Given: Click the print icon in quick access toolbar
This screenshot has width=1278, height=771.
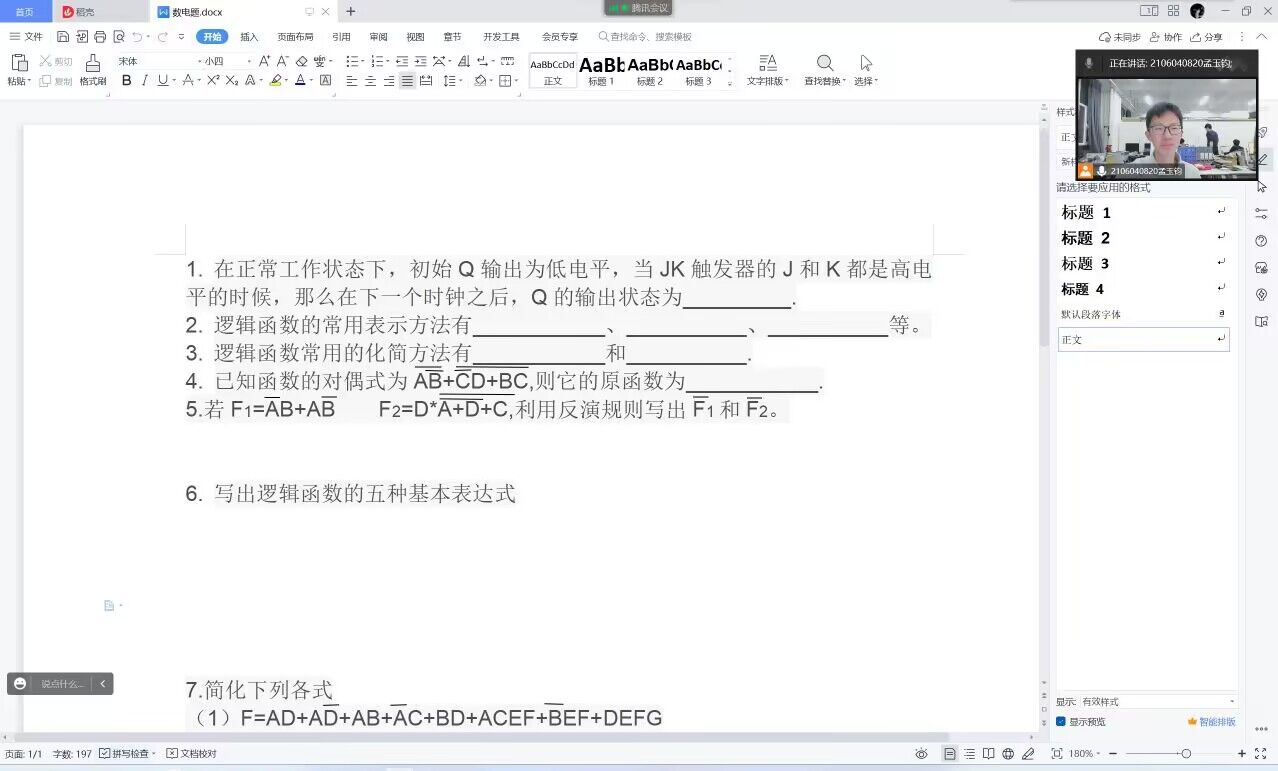Looking at the screenshot, I should coord(100,37).
